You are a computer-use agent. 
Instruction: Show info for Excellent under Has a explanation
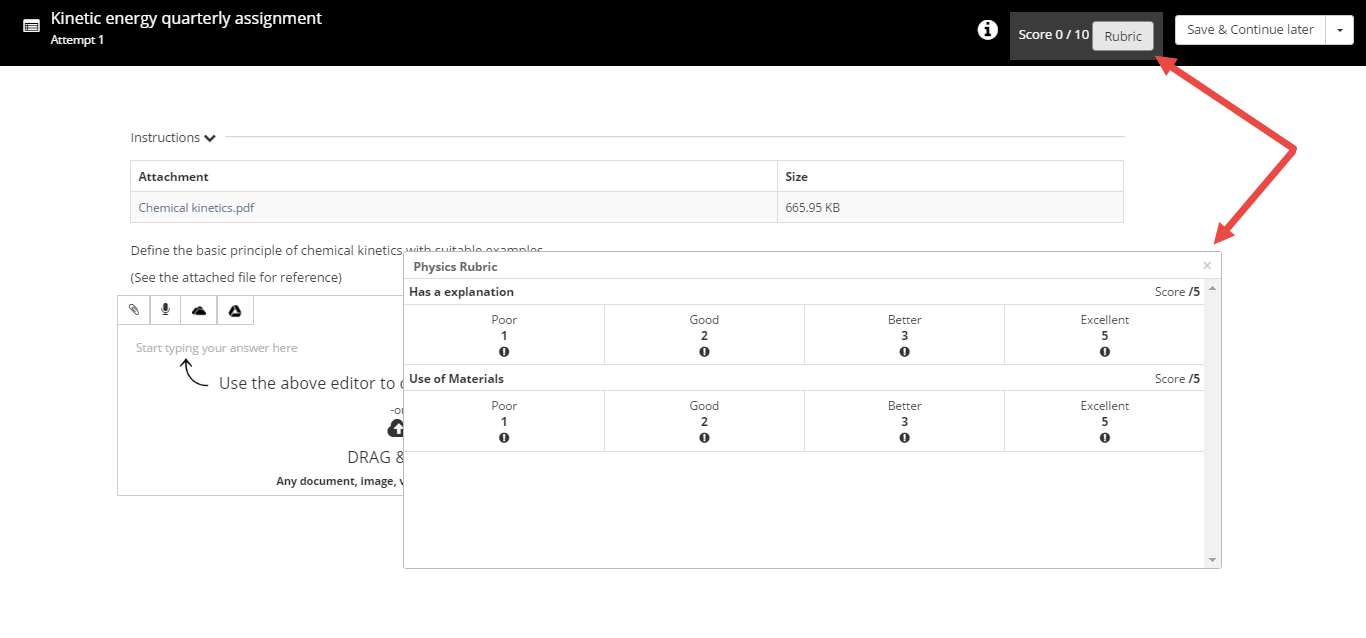(x=1104, y=352)
